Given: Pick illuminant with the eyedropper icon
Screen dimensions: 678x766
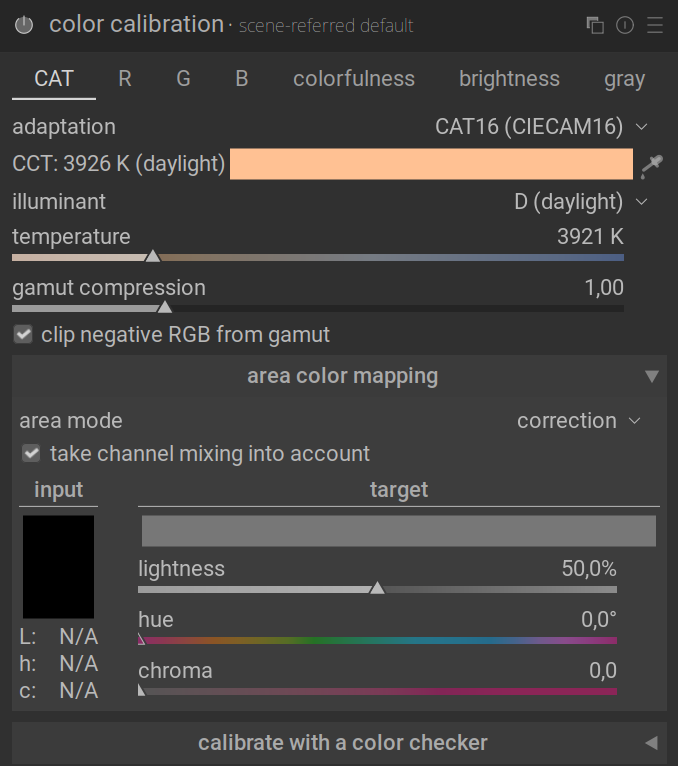Looking at the screenshot, I should pyautogui.click(x=652, y=166).
